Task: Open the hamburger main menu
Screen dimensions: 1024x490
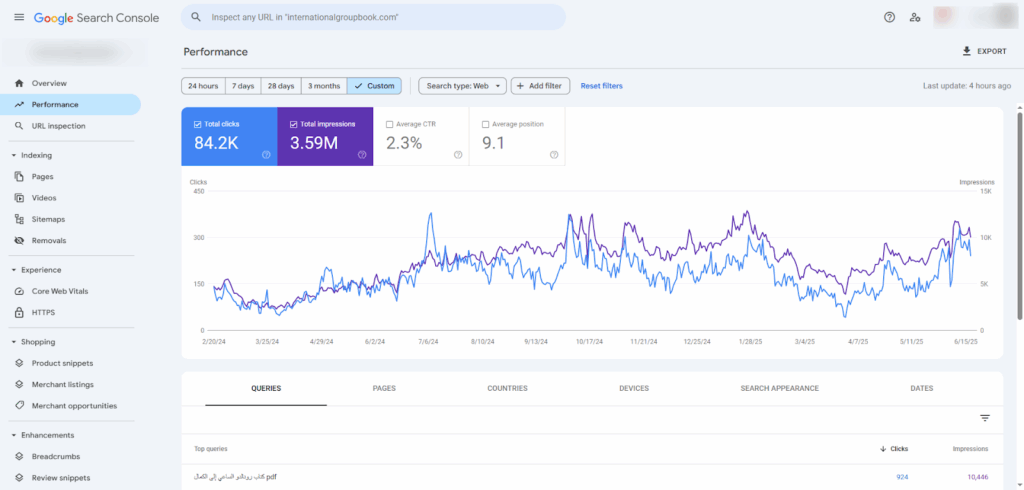Action: click(19, 17)
